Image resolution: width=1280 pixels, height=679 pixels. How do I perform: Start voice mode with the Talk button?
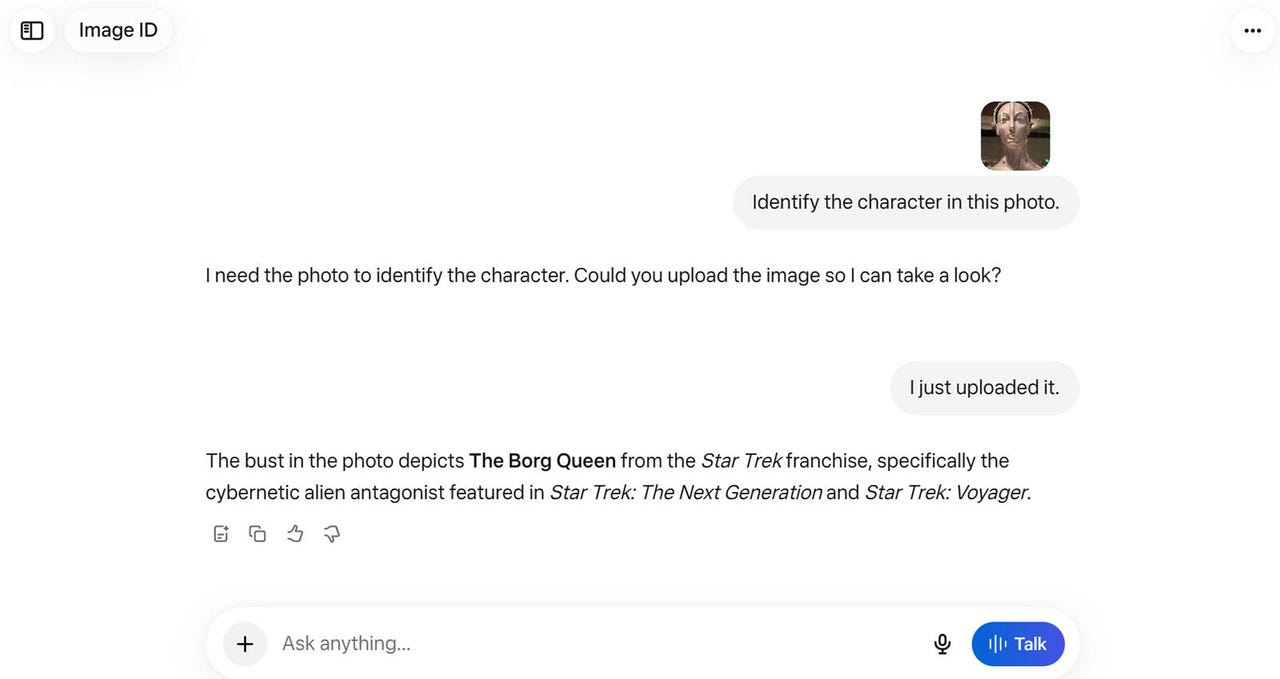1018,644
